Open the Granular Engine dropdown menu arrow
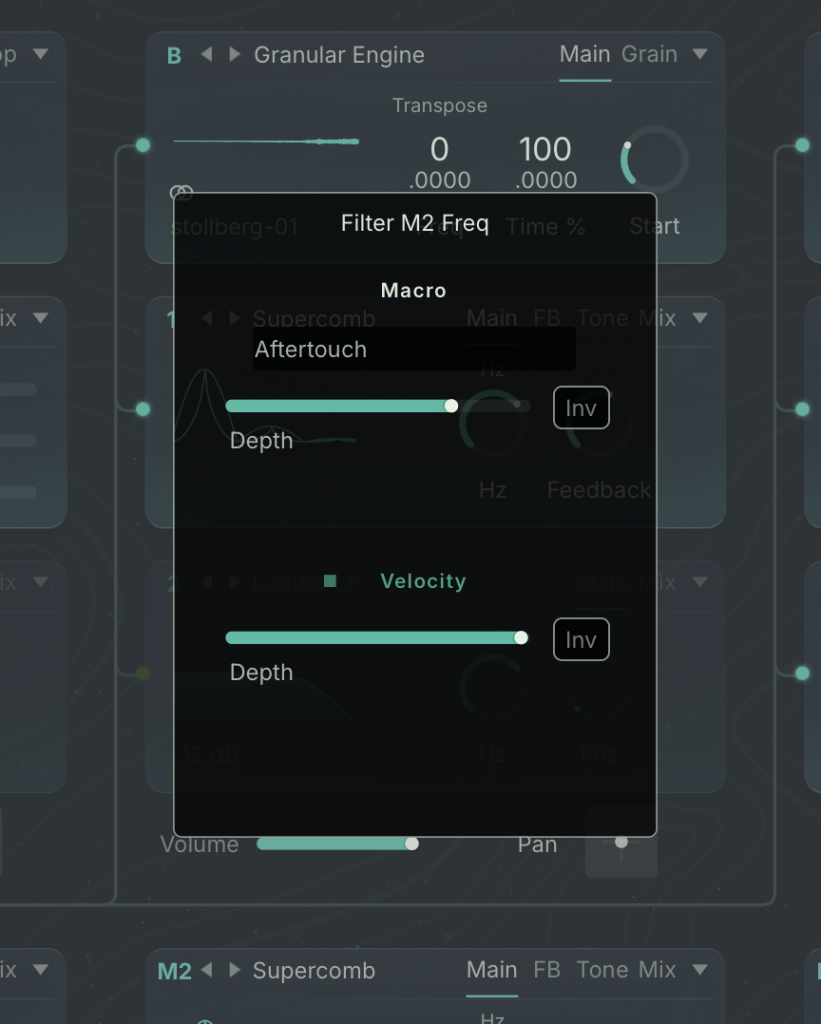This screenshot has width=821, height=1024. (x=700, y=54)
